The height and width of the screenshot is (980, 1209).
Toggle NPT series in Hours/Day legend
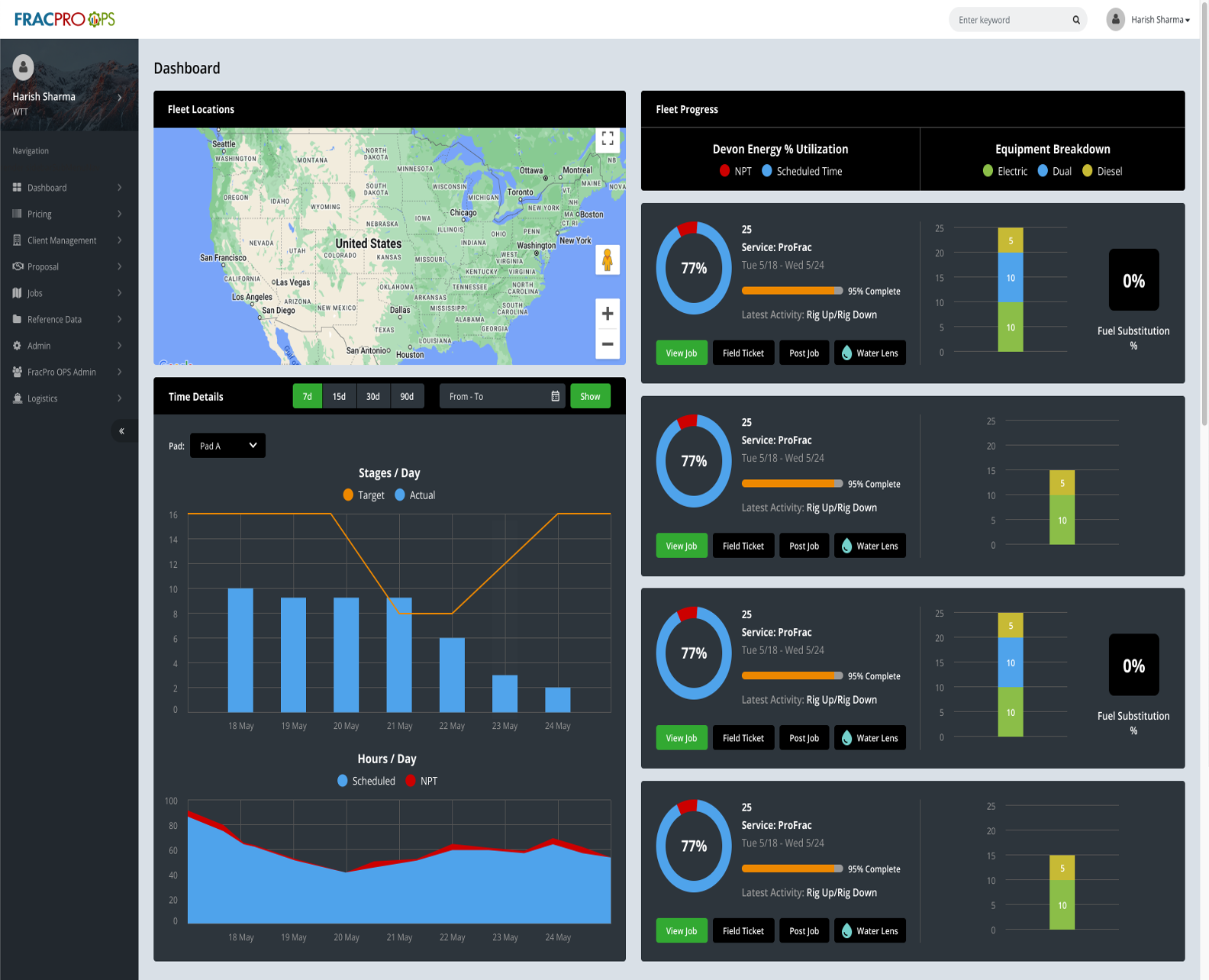tap(421, 781)
